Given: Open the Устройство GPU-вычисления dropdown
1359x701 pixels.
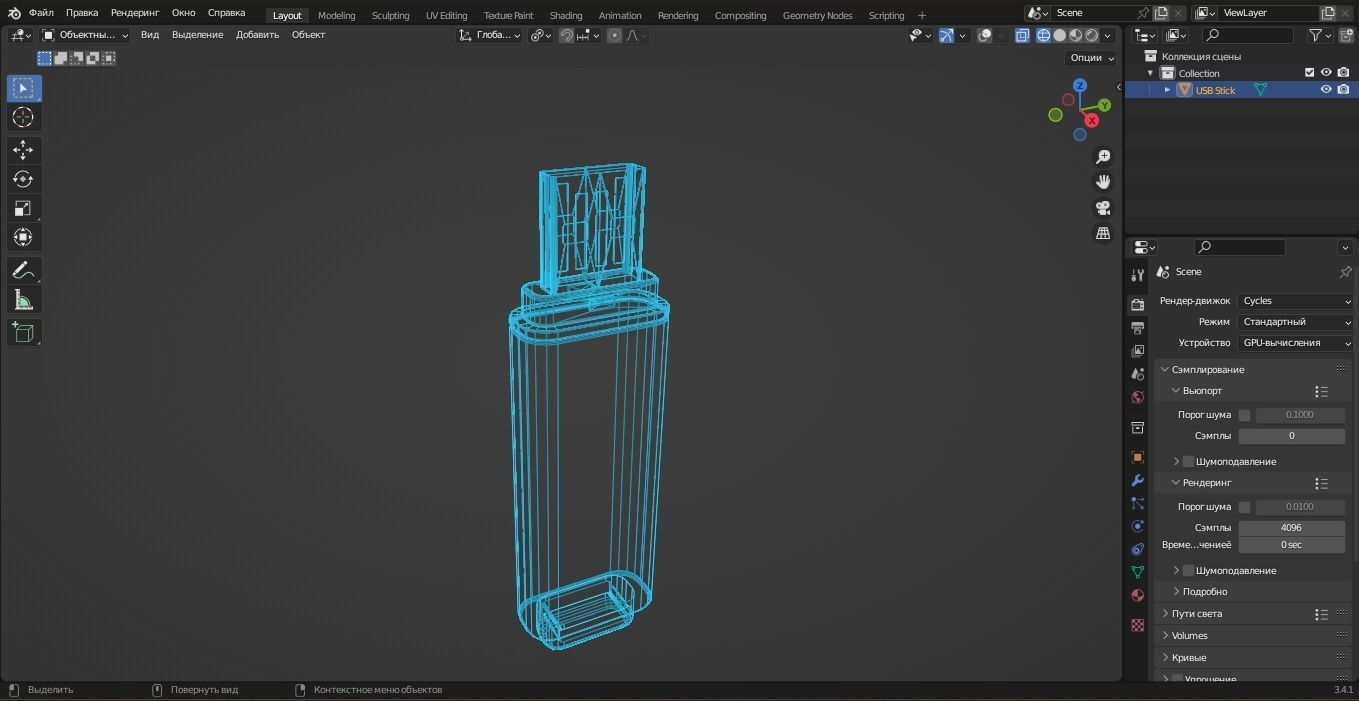Looking at the screenshot, I should (1295, 343).
